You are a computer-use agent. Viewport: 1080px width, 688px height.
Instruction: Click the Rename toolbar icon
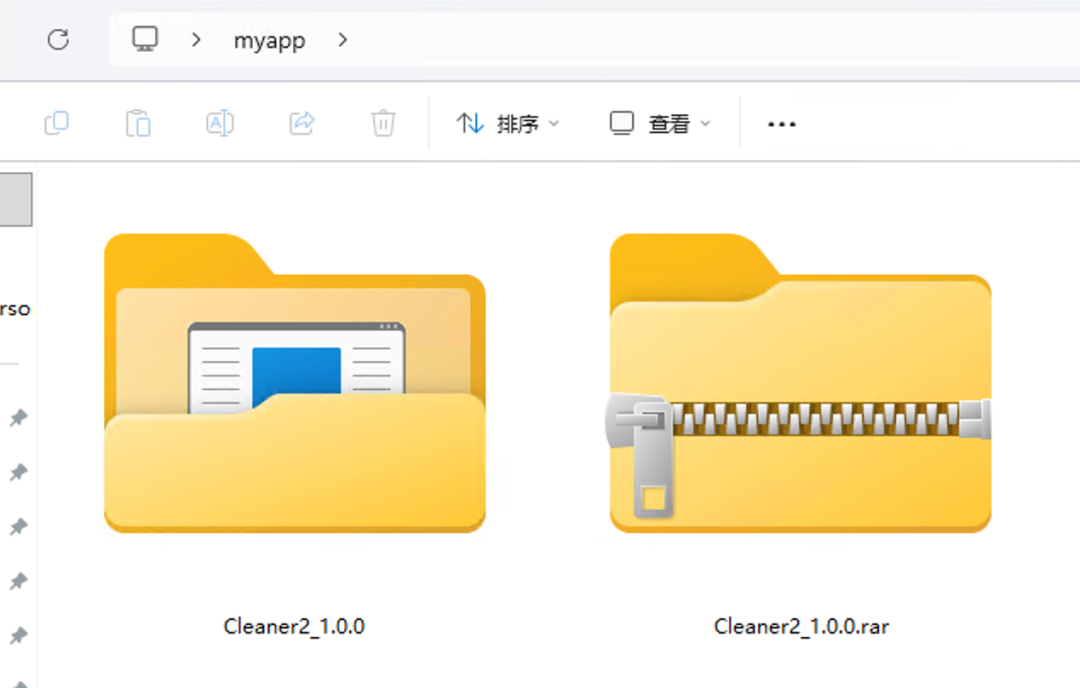coord(220,123)
